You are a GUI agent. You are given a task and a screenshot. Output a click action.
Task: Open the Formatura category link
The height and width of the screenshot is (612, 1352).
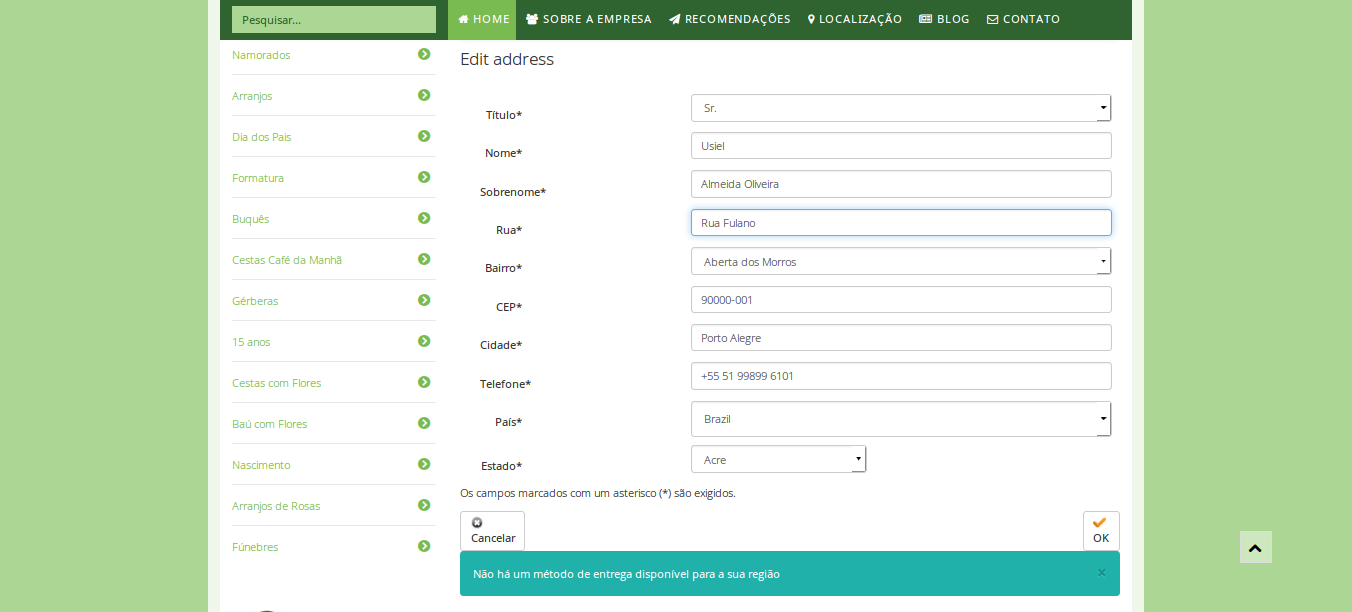click(x=258, y=178)
